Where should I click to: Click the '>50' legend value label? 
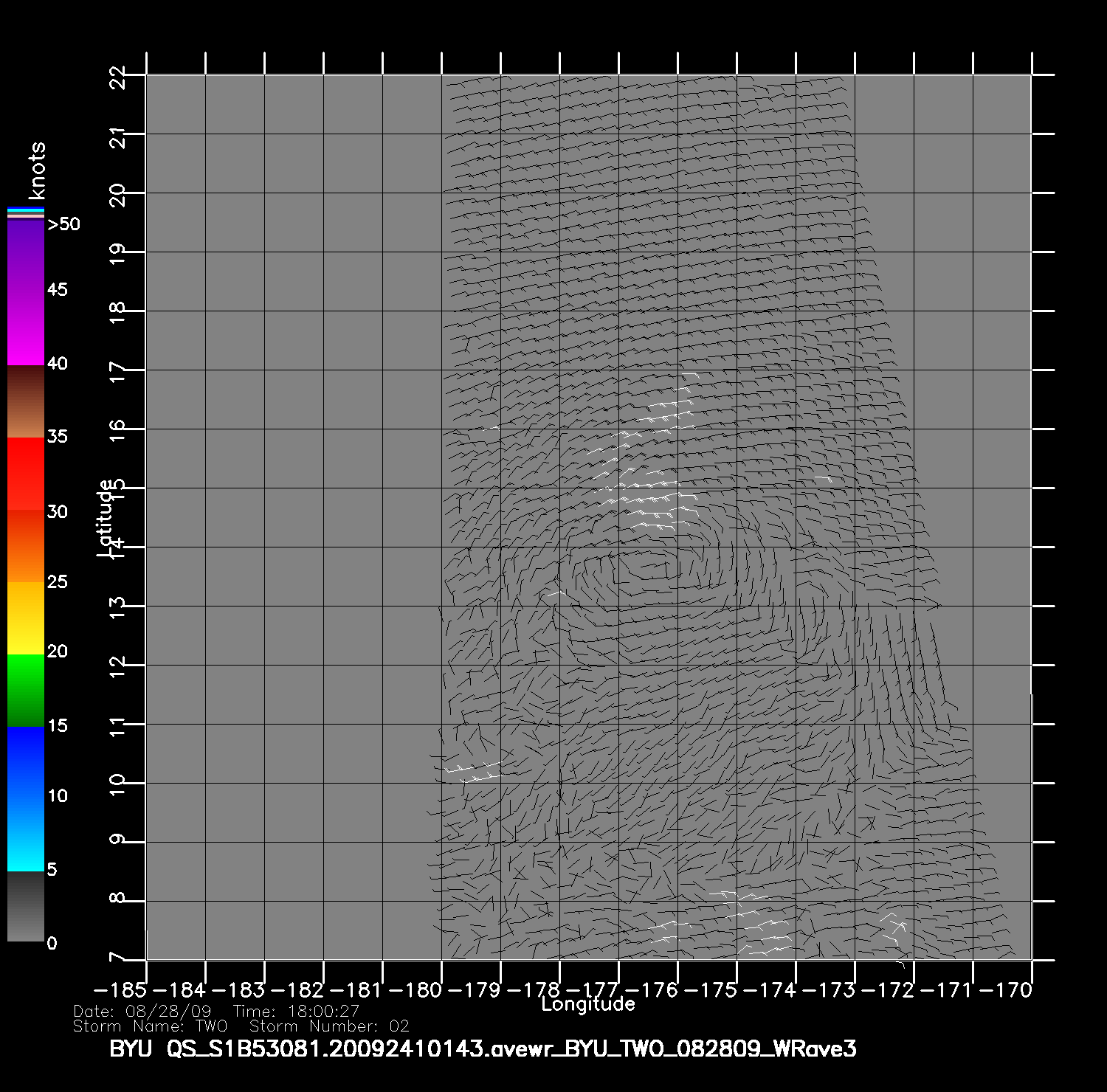point(63,224)
